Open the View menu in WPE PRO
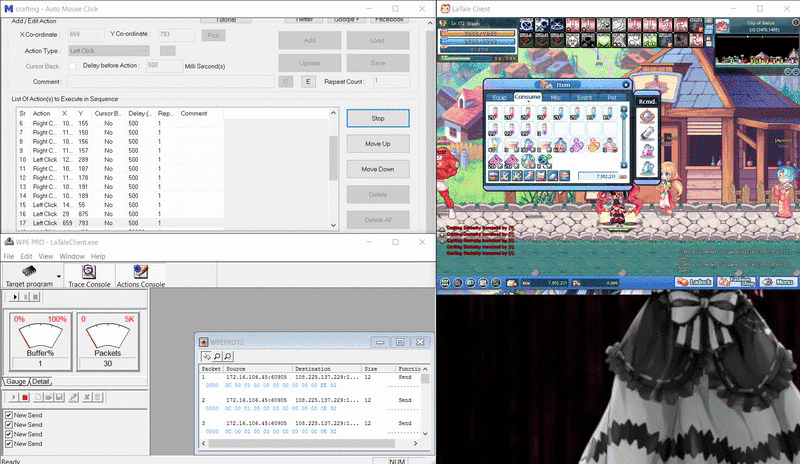Image resolution: width=800 pixels, height=464 pixels. click(45, 256)
